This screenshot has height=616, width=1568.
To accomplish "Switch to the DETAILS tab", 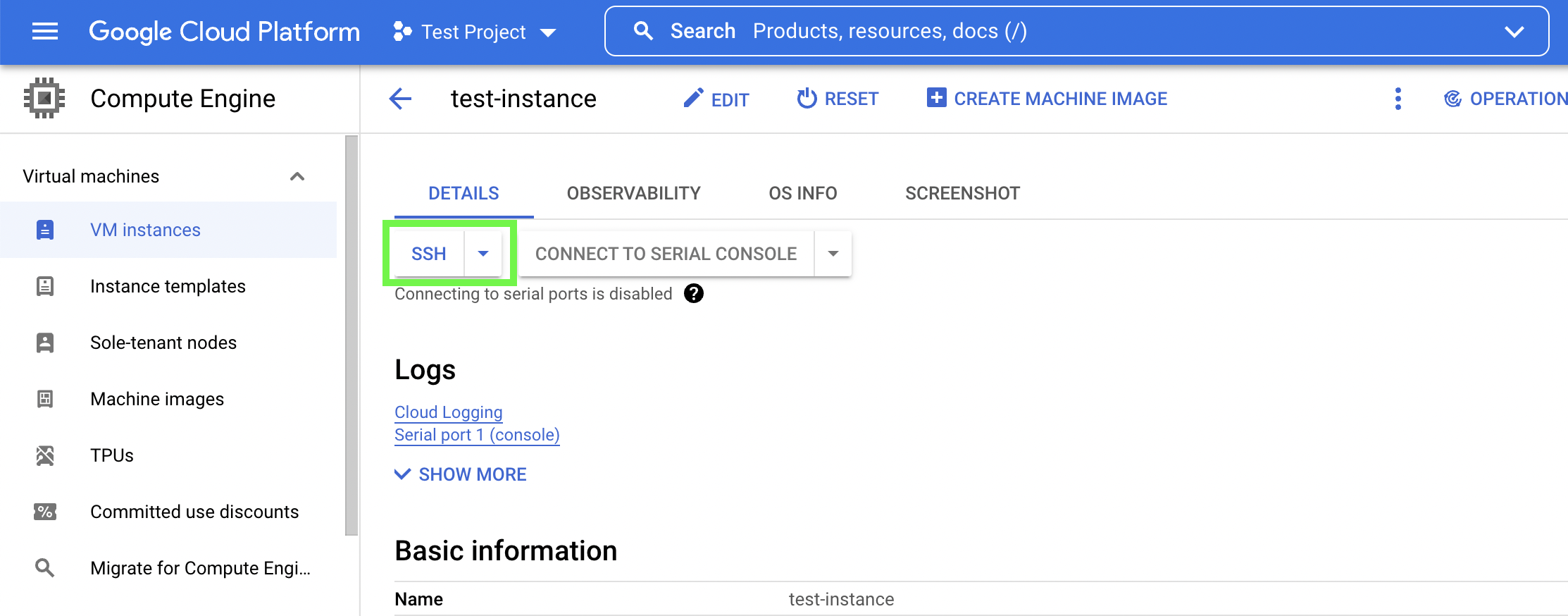I will coord(463,193).
